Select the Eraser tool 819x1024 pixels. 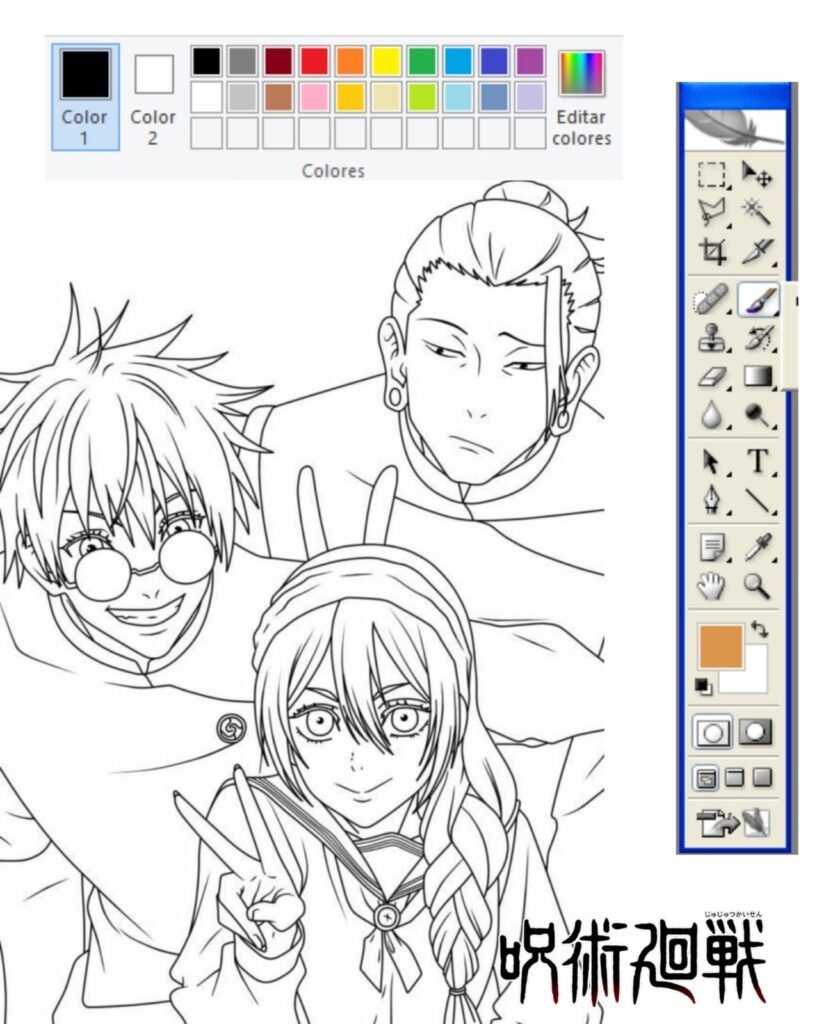712,377
